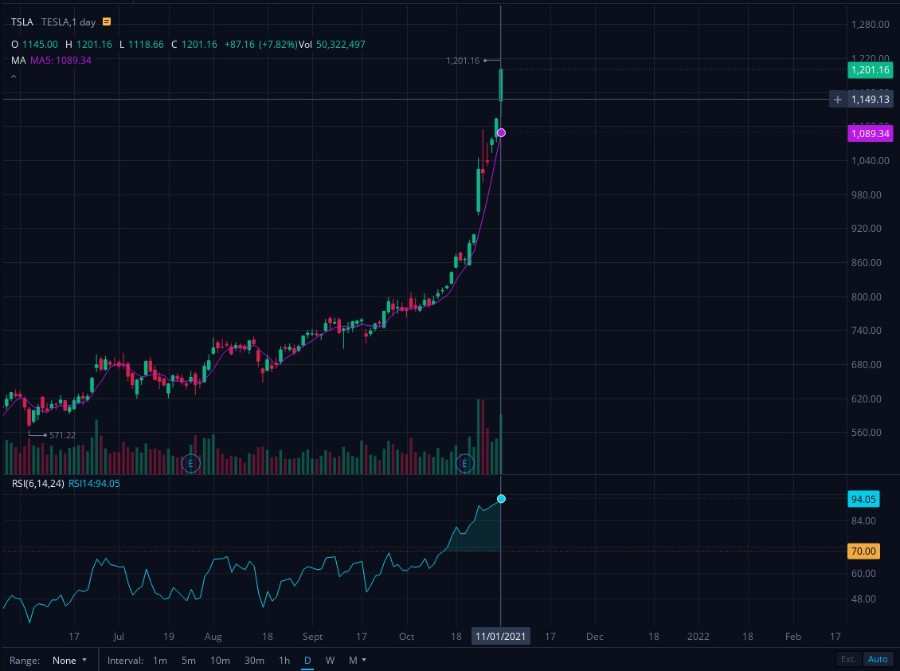Click the MA5: 1089.34 indicator label
The width and height of the screenshot is (900, 671).
61,60
